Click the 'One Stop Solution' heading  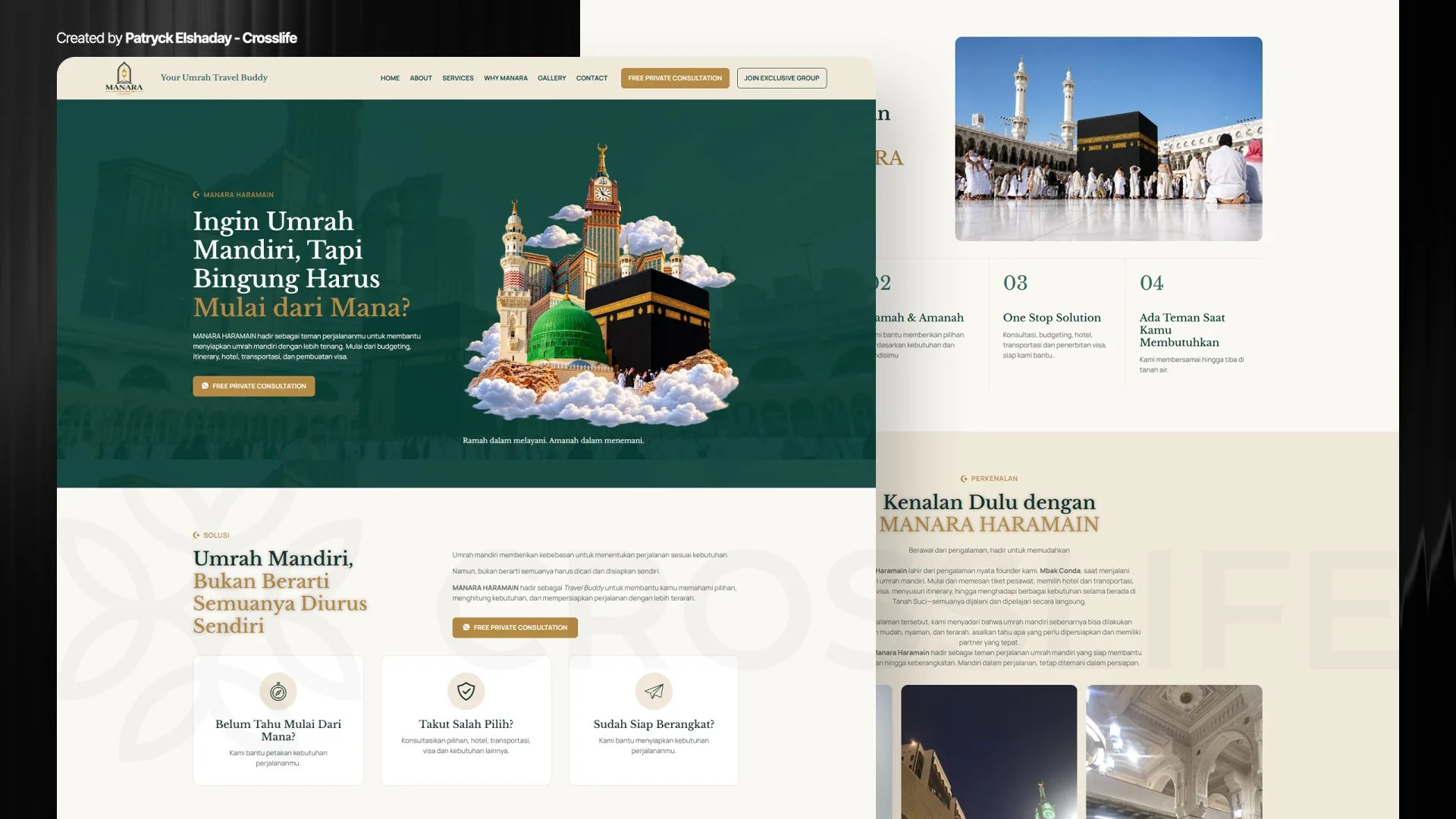tap(1052, 318)
